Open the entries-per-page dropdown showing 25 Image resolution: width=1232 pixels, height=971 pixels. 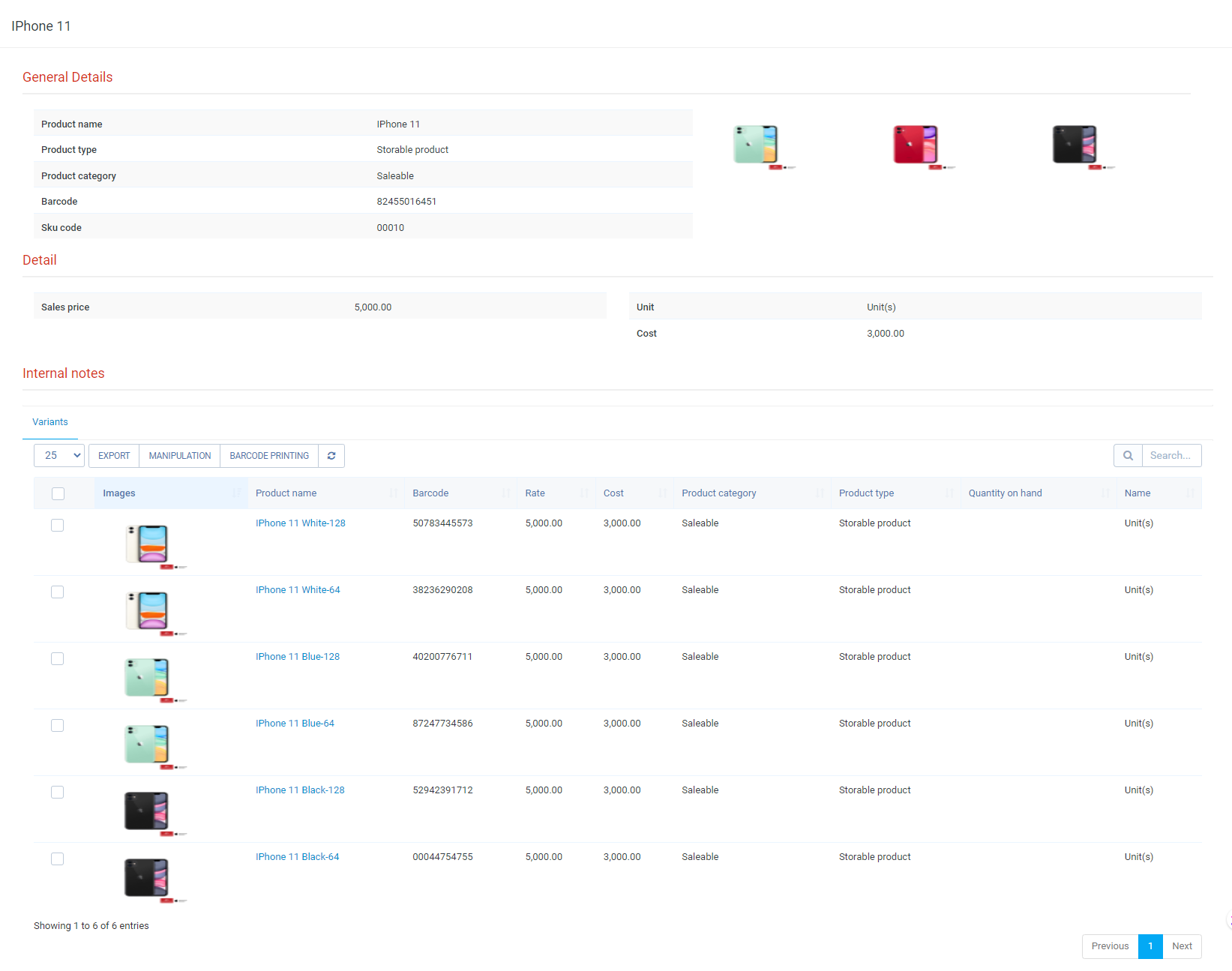58,455
